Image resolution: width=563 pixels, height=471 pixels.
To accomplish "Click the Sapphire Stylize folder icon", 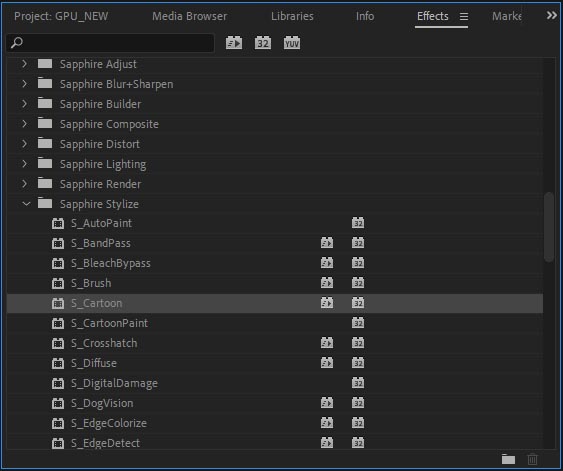I will click(x=45, y=204).
